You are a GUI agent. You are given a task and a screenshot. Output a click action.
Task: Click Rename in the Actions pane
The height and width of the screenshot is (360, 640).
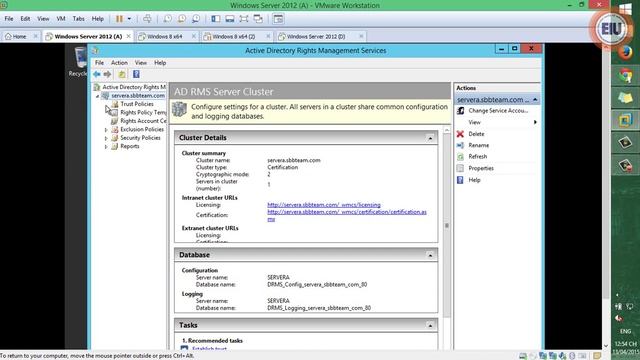pyautogui.click(x=478, y=145)
